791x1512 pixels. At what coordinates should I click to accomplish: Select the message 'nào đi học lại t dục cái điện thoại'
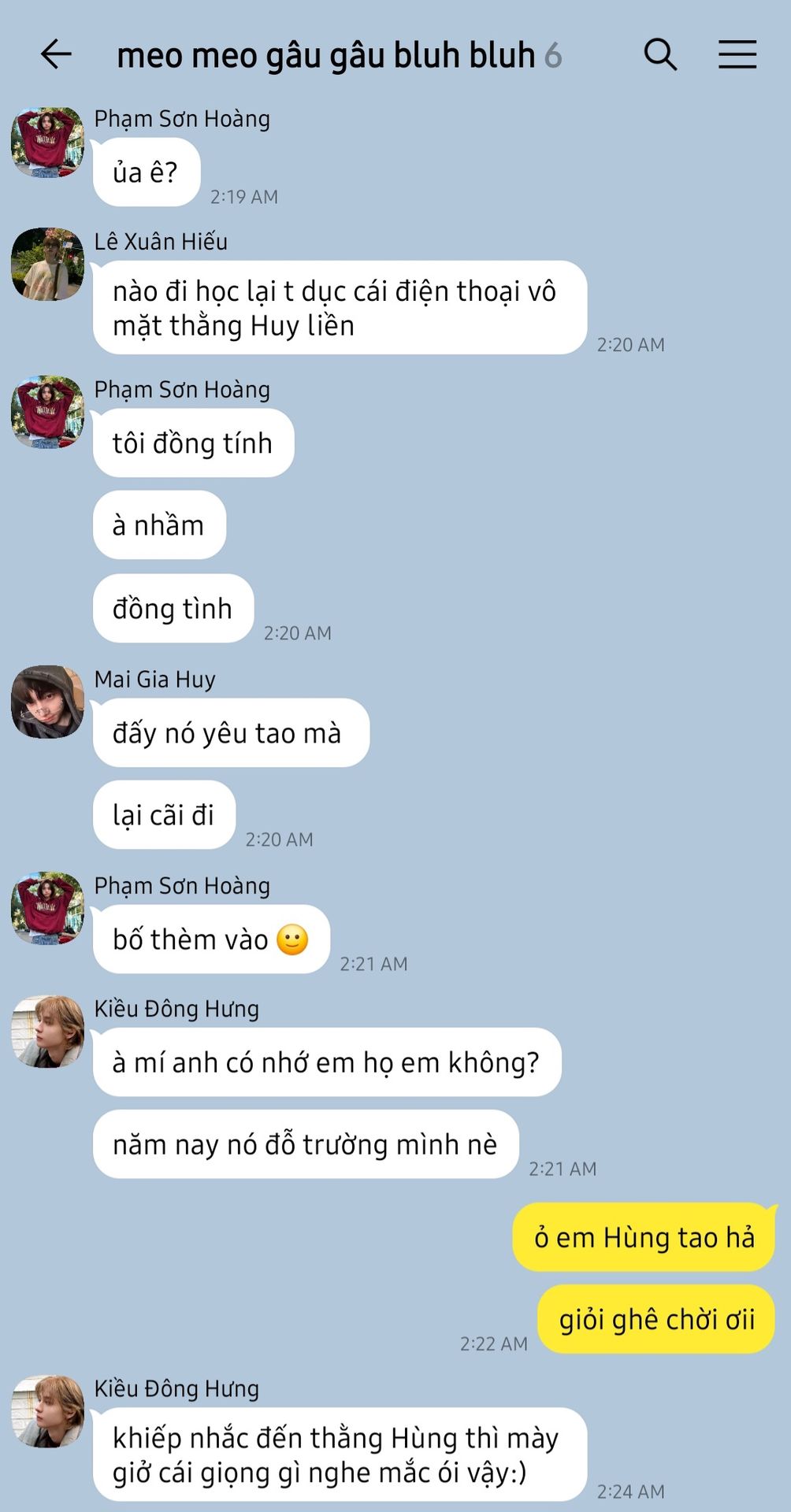340,308
